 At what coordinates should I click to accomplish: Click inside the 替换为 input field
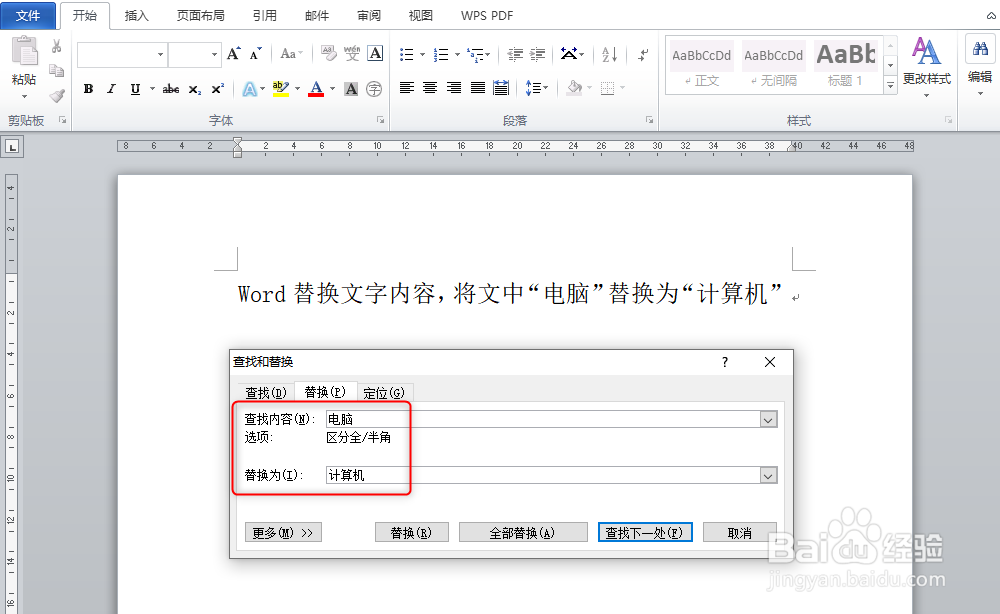click(x=500, y=475)
